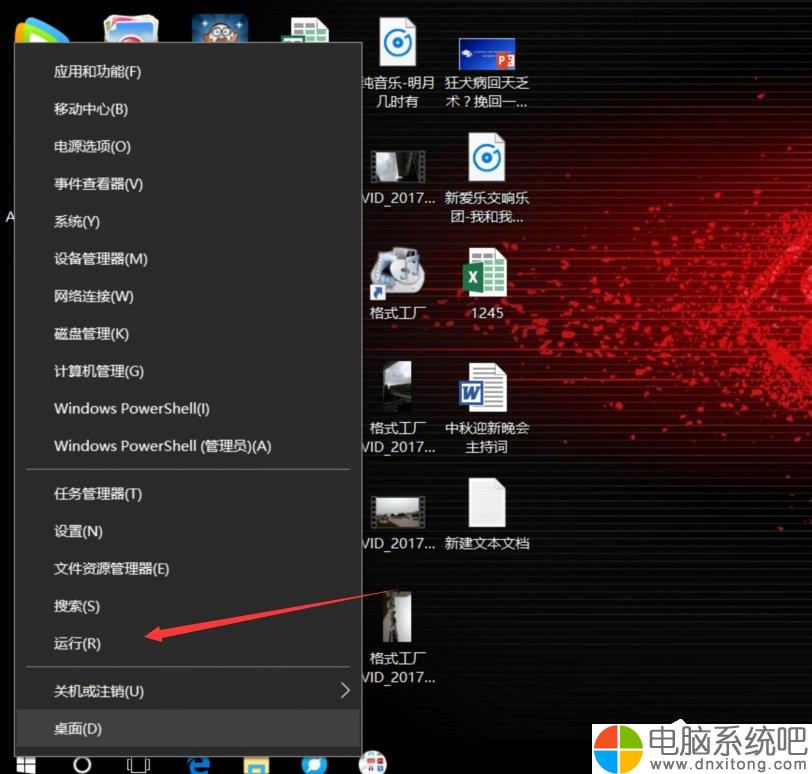Launch 事件查看器(V)
This screenshot has height=774, width=812.
188,184
